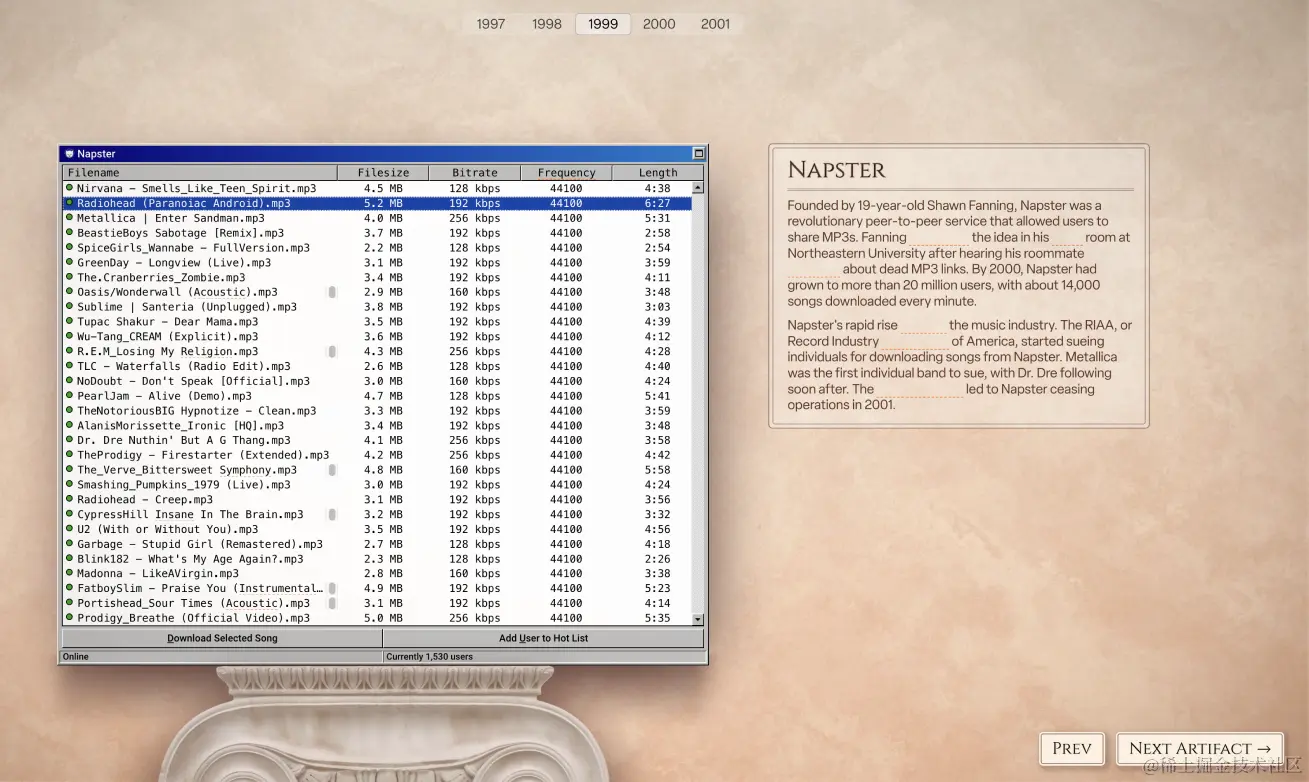1309x782 pixels.
Task: Go to Next Artifact
Action: coord(1200,748)
